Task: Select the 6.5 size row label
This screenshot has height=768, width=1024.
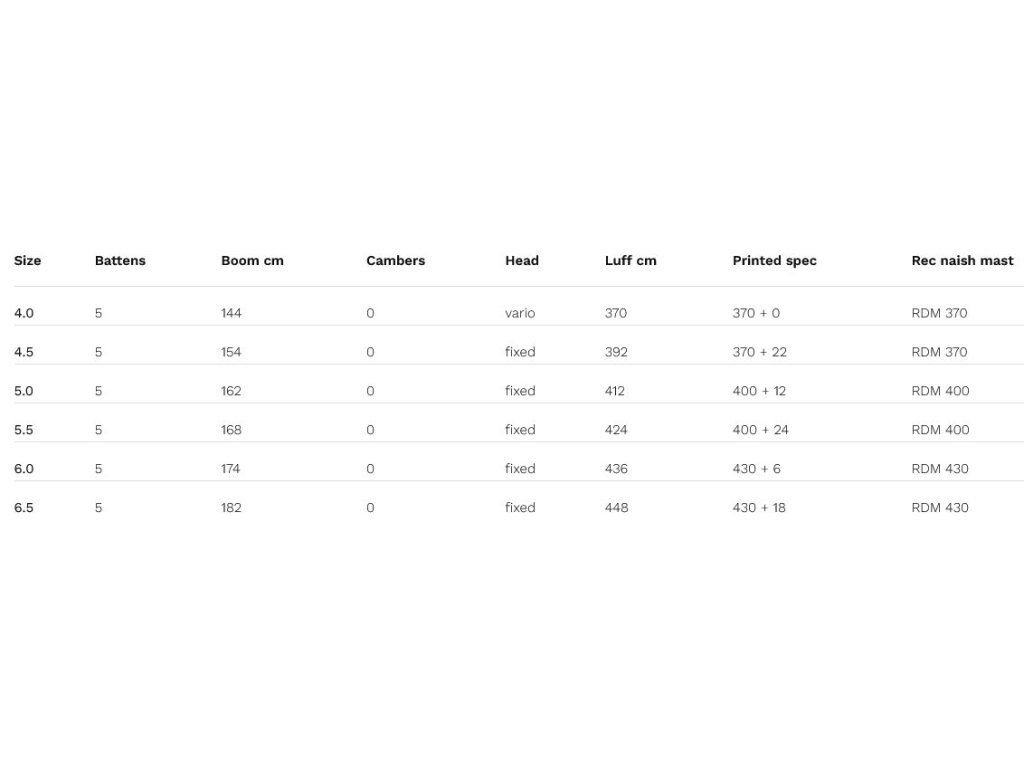Action: [x=24, y=508]
